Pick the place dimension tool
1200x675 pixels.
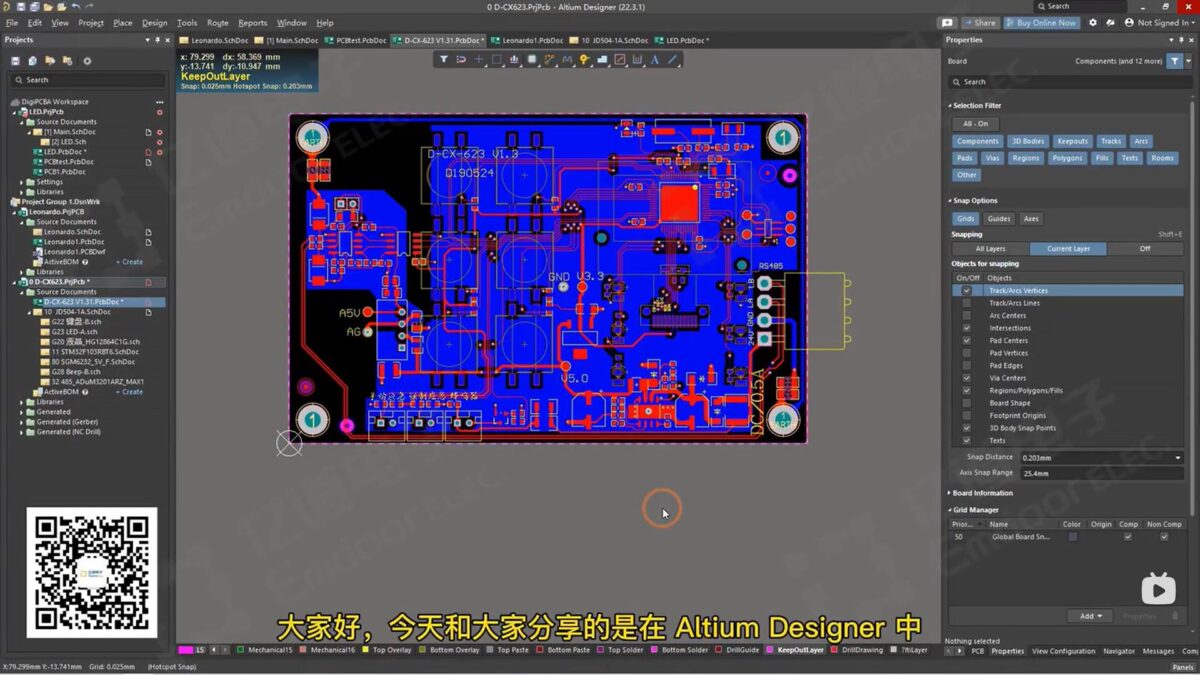click(637, 60)
